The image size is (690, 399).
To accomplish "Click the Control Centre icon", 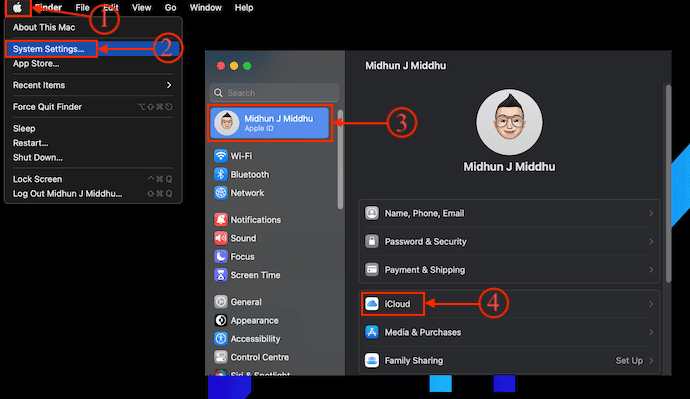I will (x=220, y=357).
